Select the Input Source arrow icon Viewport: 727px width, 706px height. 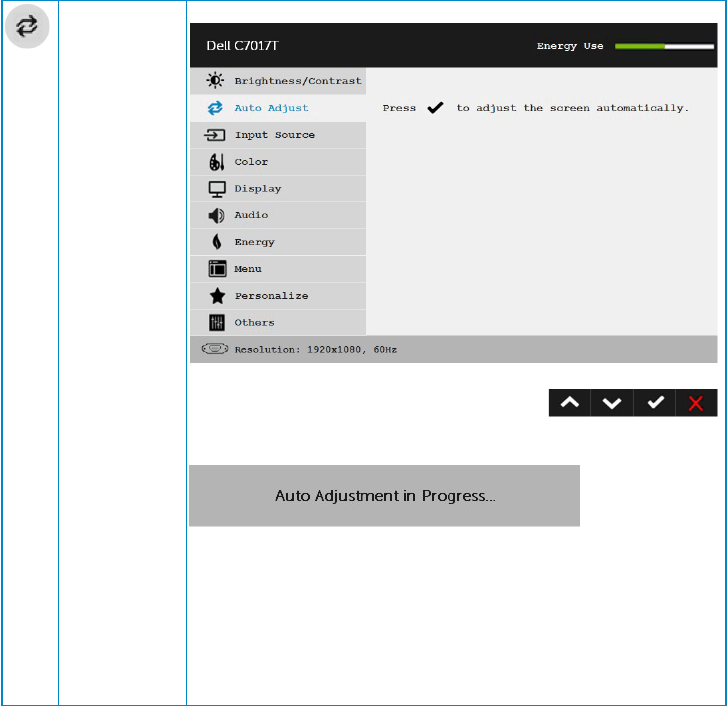(215, 135)
